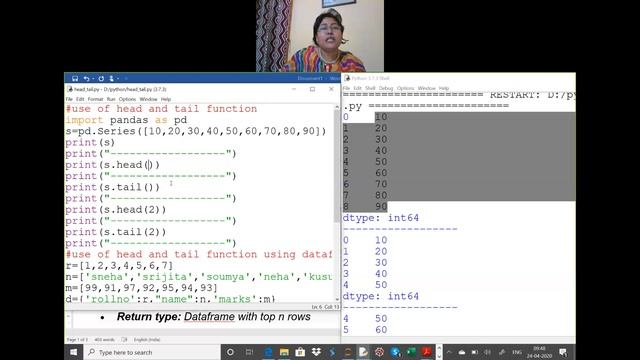Click the import pandas as pd line
This screenshot has height=360, width=640.
[x=126, y=120]
